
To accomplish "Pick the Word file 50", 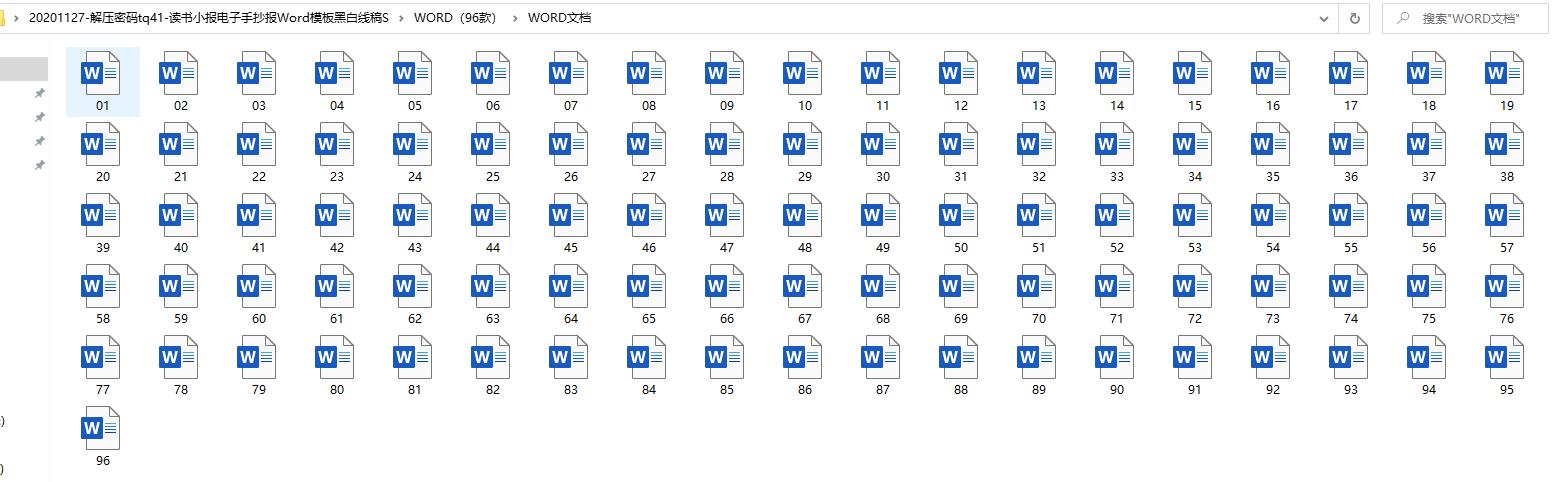I will (959, 215).
